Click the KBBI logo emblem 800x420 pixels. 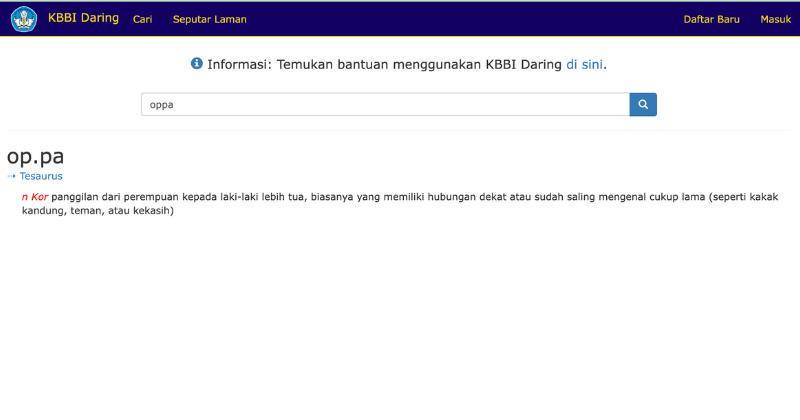(24, 19)
